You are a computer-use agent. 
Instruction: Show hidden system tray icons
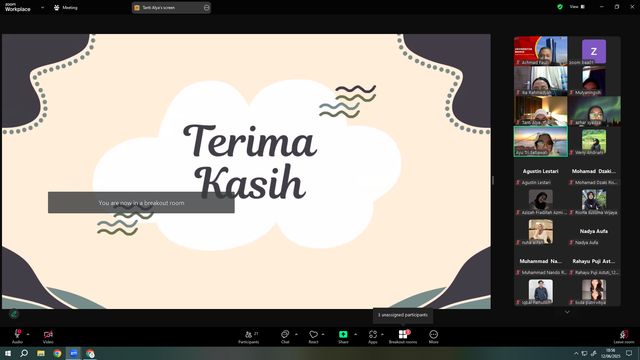[576, 353]
